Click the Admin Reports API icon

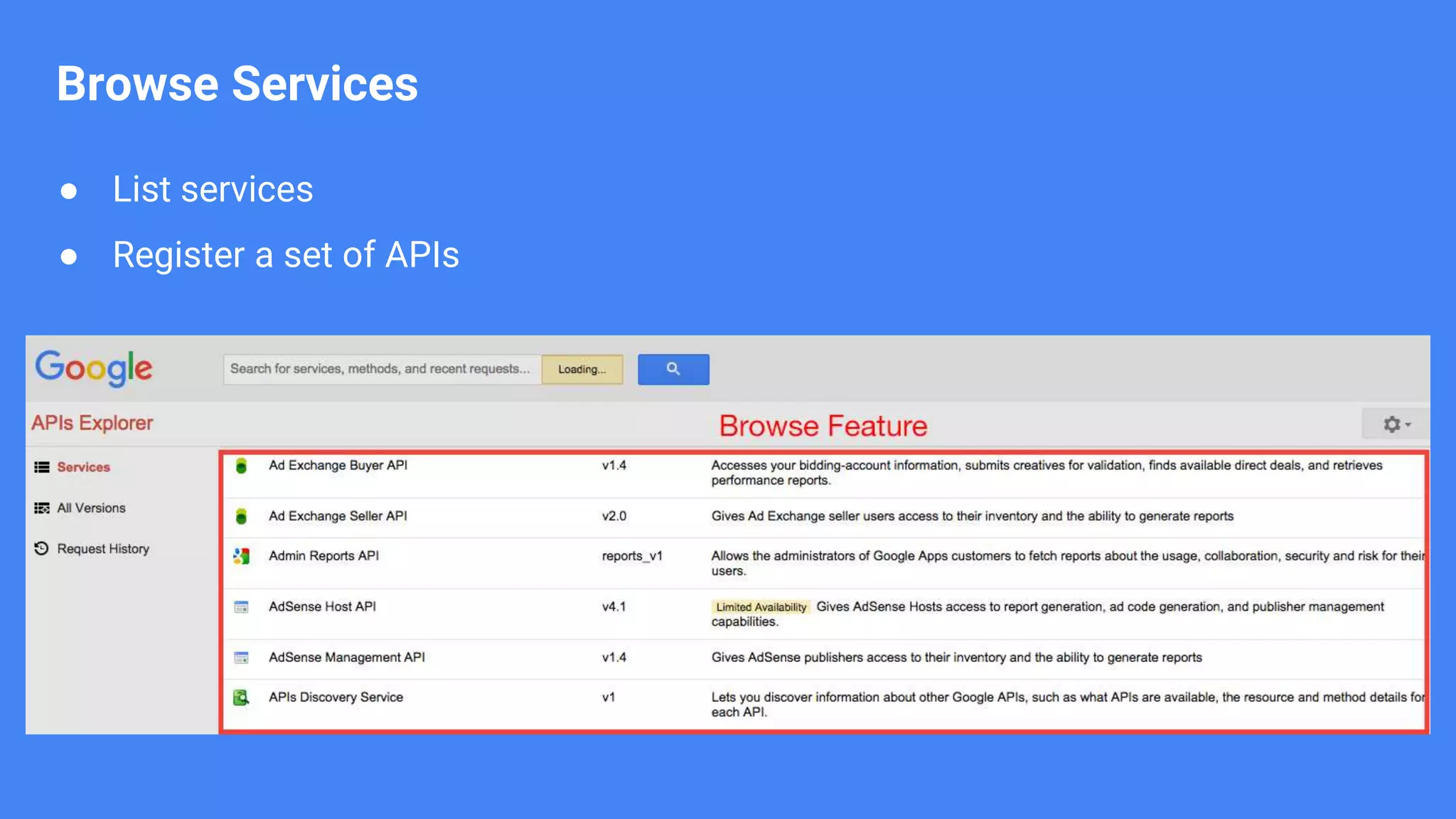pos(241,556)
